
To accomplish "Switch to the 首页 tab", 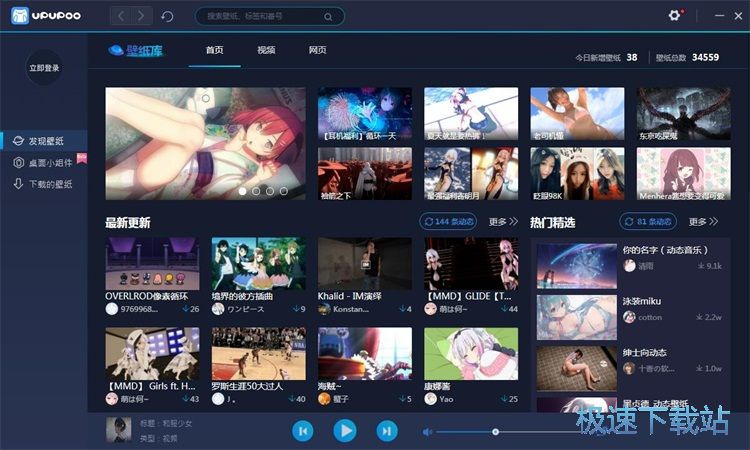I will tap(214, 50).
